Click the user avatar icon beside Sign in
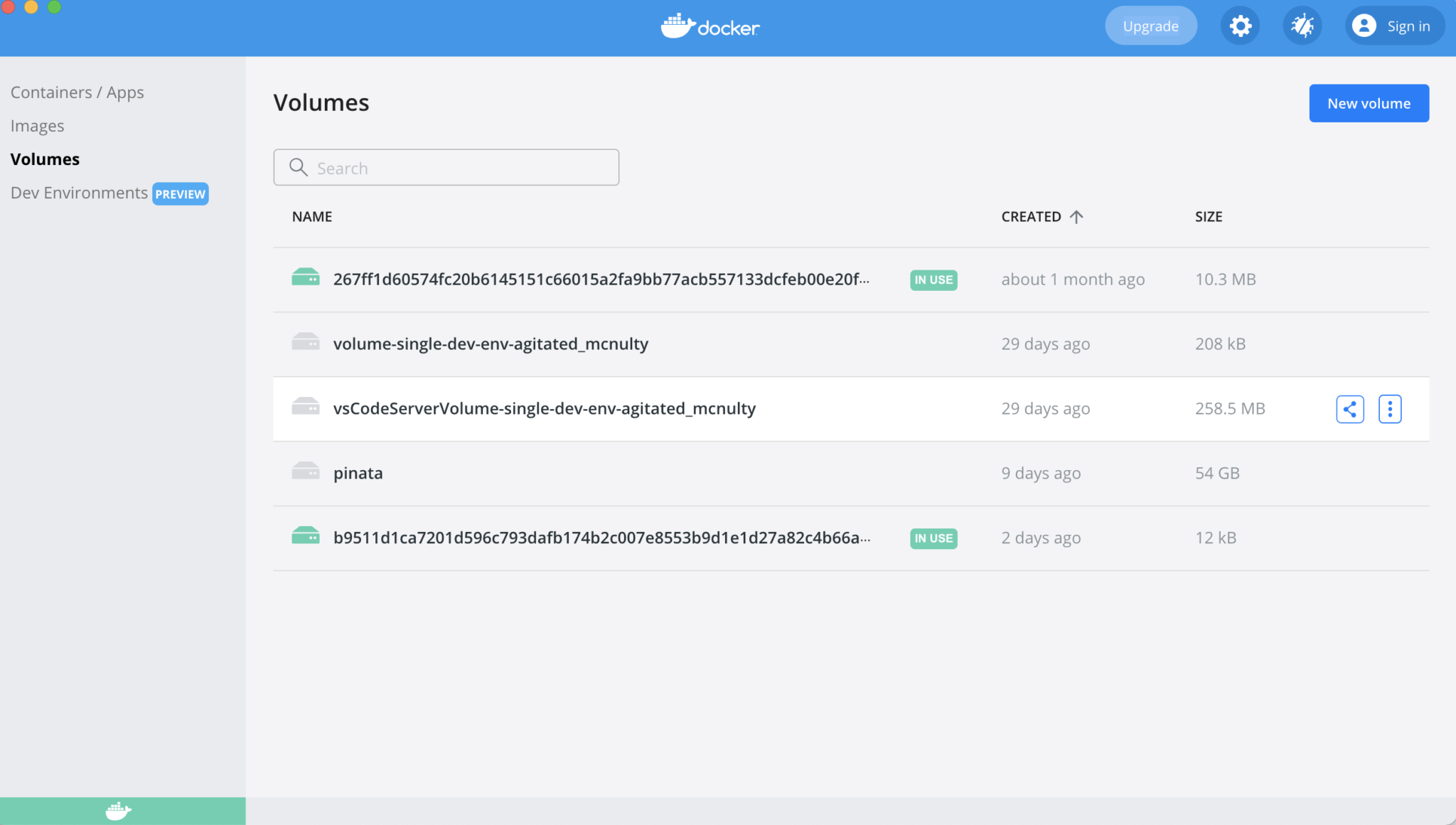The width and height of the screenshot is (1456, 825). tap(1364, 25)
